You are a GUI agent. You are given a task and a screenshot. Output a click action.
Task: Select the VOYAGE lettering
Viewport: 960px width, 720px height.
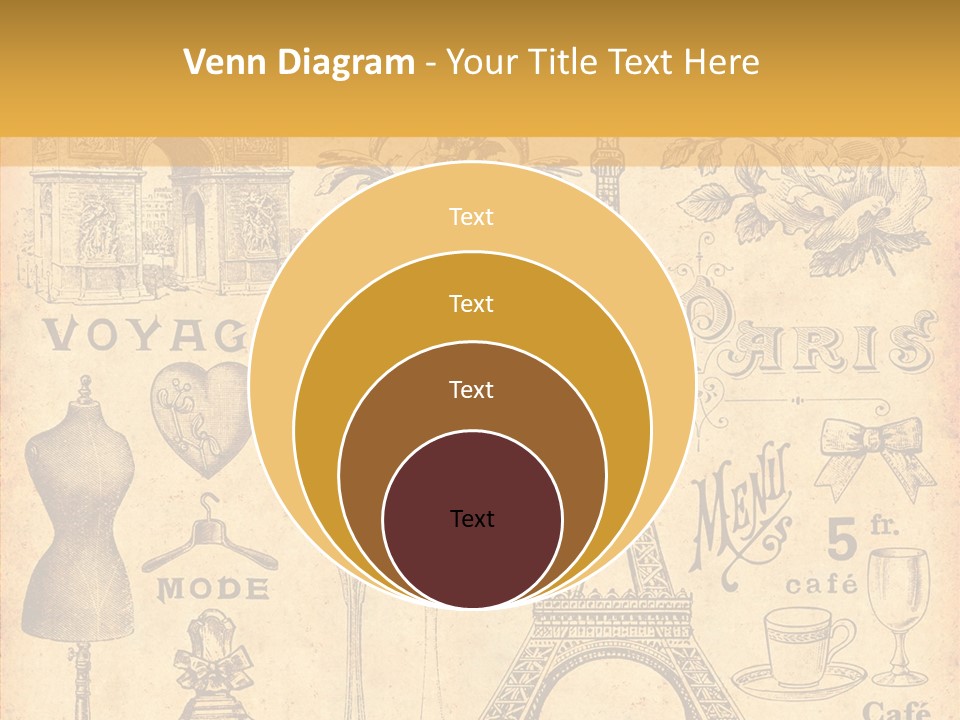pyautogui.click(x=147, y=334)
